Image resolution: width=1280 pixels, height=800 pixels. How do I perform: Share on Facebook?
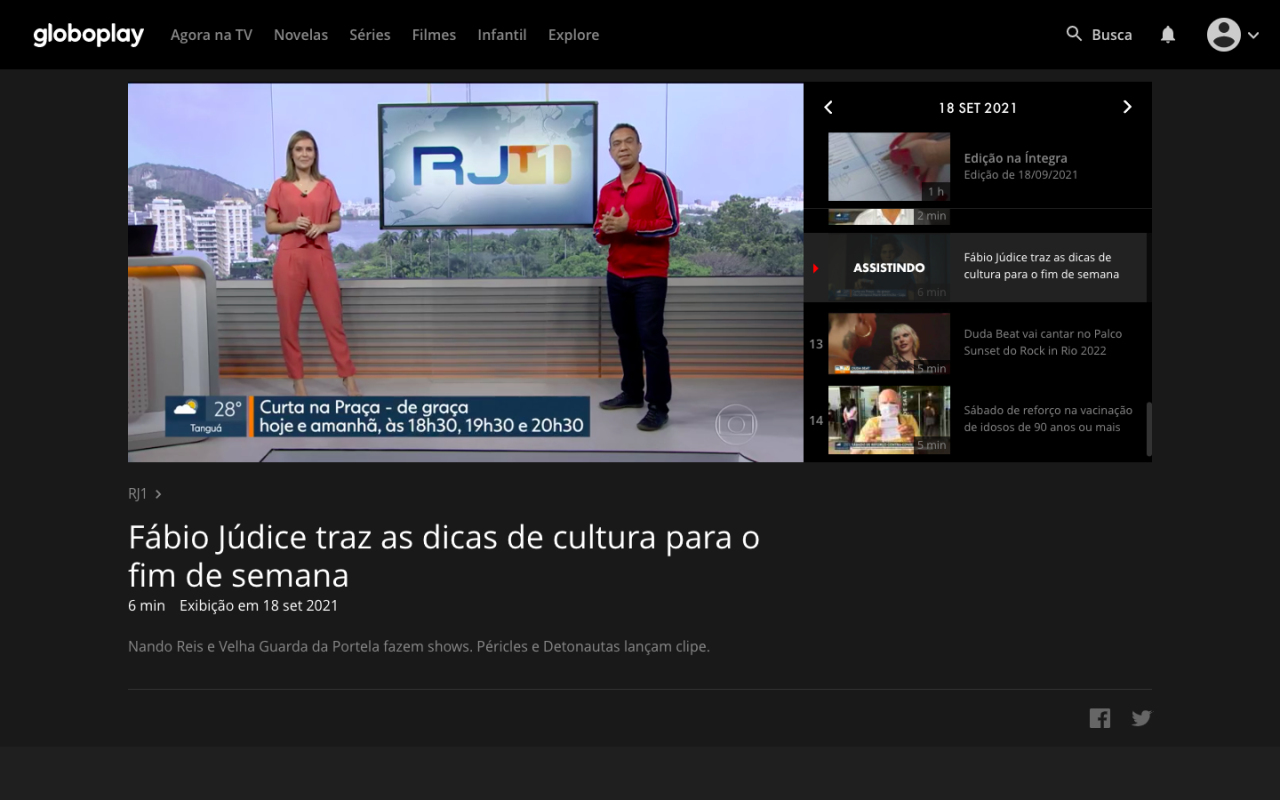click(1100, 718)
